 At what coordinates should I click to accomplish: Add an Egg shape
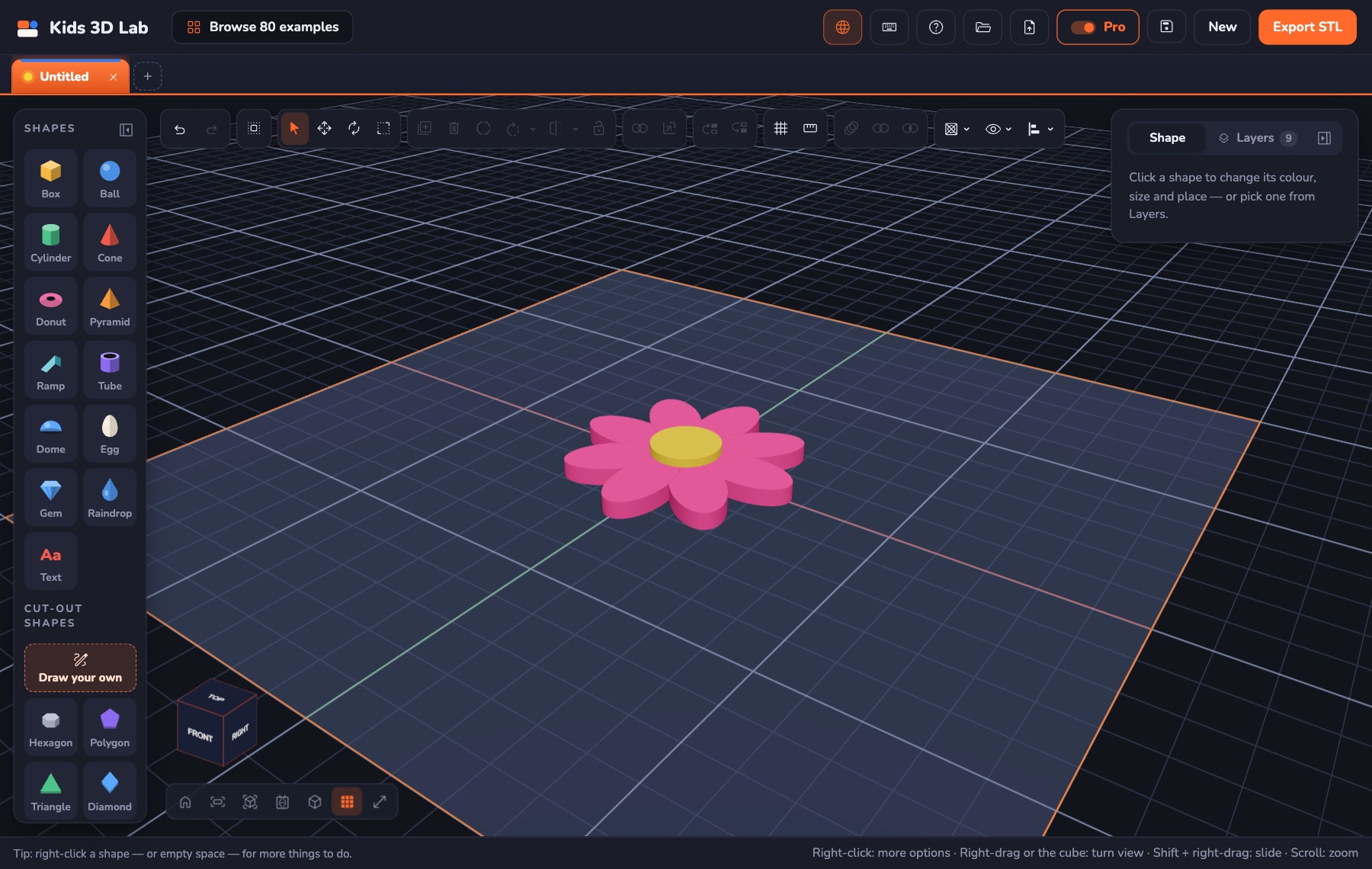pyautogui.click(x=110, y=434)
